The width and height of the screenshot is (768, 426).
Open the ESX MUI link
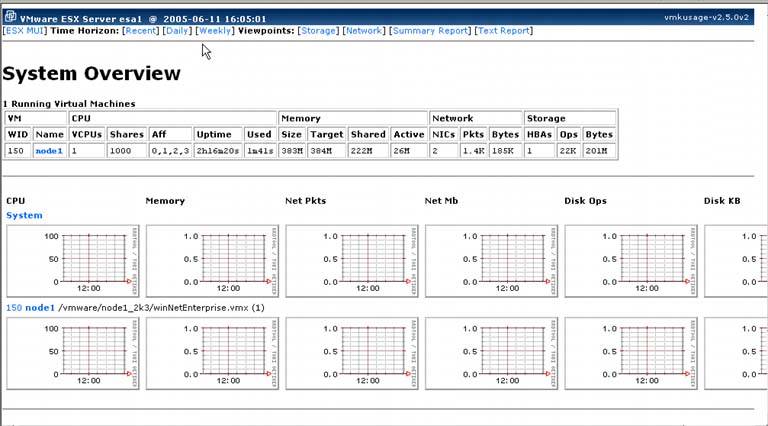click(25, 31)
